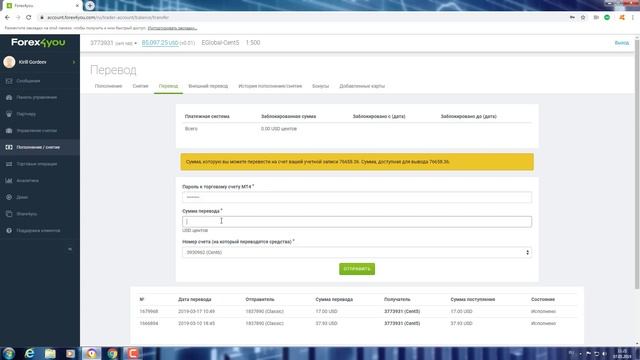Open the История пополнения/снятия tab

270,86
